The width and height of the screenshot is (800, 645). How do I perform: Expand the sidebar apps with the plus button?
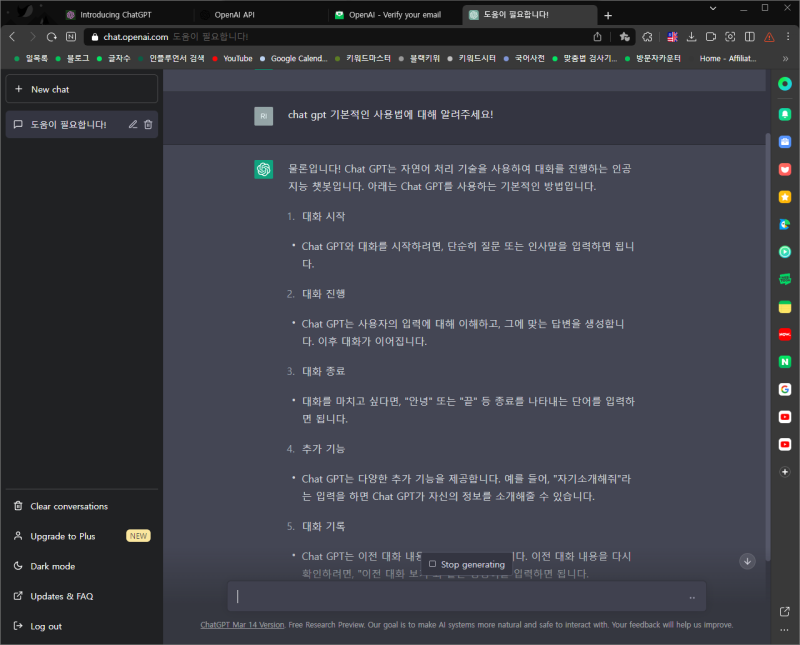pos(784,471)
